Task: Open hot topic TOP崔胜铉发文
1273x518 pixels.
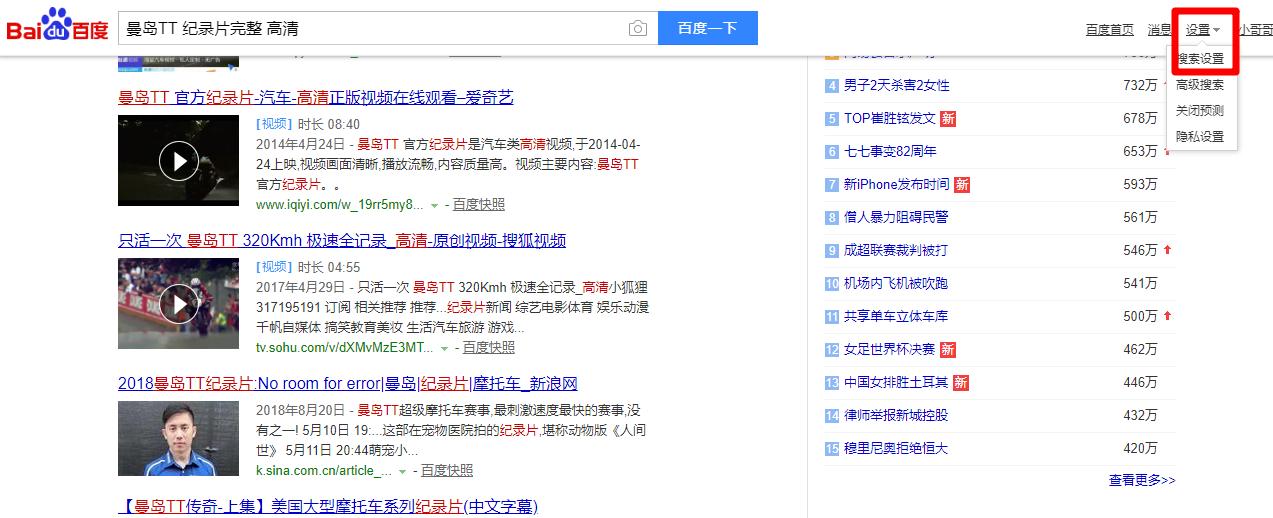Action: point(890,118)
